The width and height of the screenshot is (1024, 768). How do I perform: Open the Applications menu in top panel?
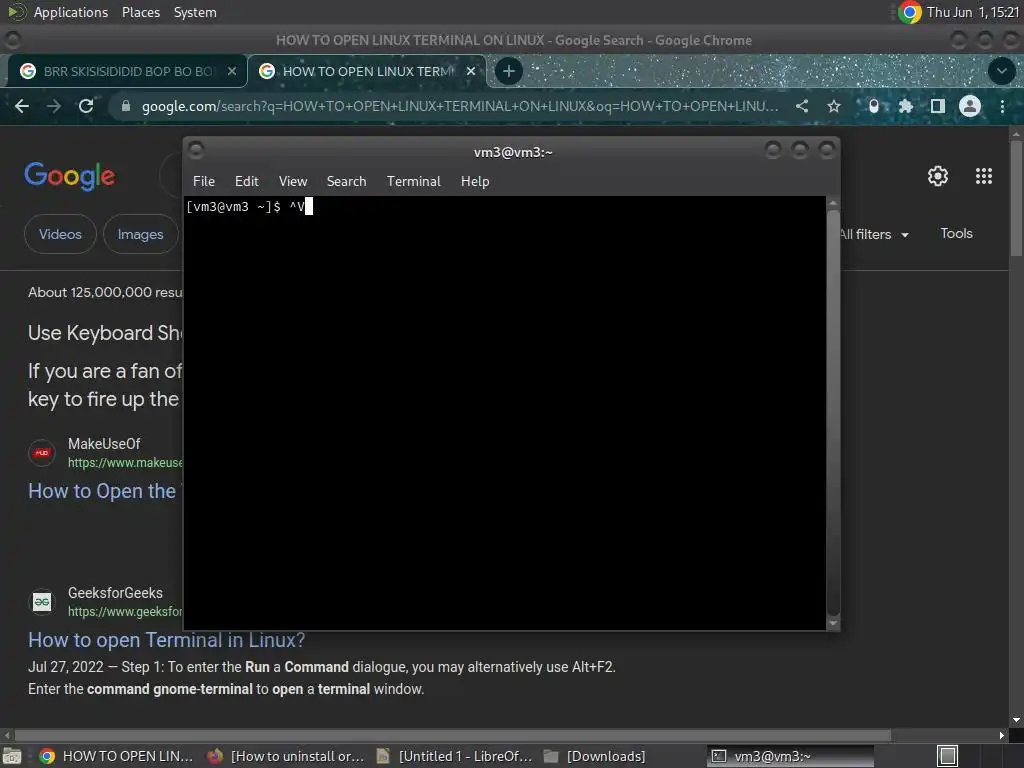(71, 12)
